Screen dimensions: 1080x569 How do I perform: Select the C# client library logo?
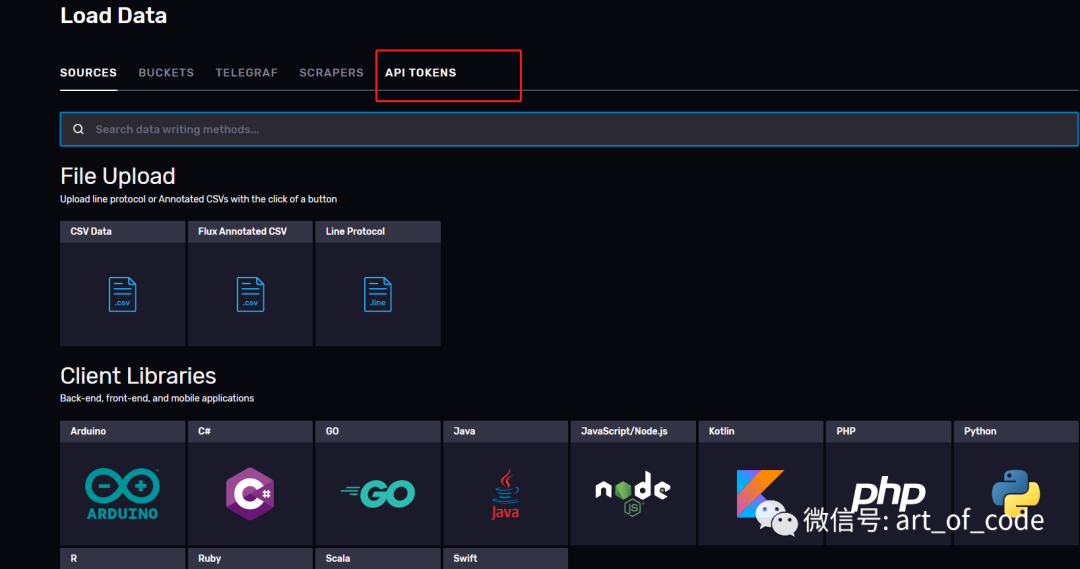[x=250, y=493]
